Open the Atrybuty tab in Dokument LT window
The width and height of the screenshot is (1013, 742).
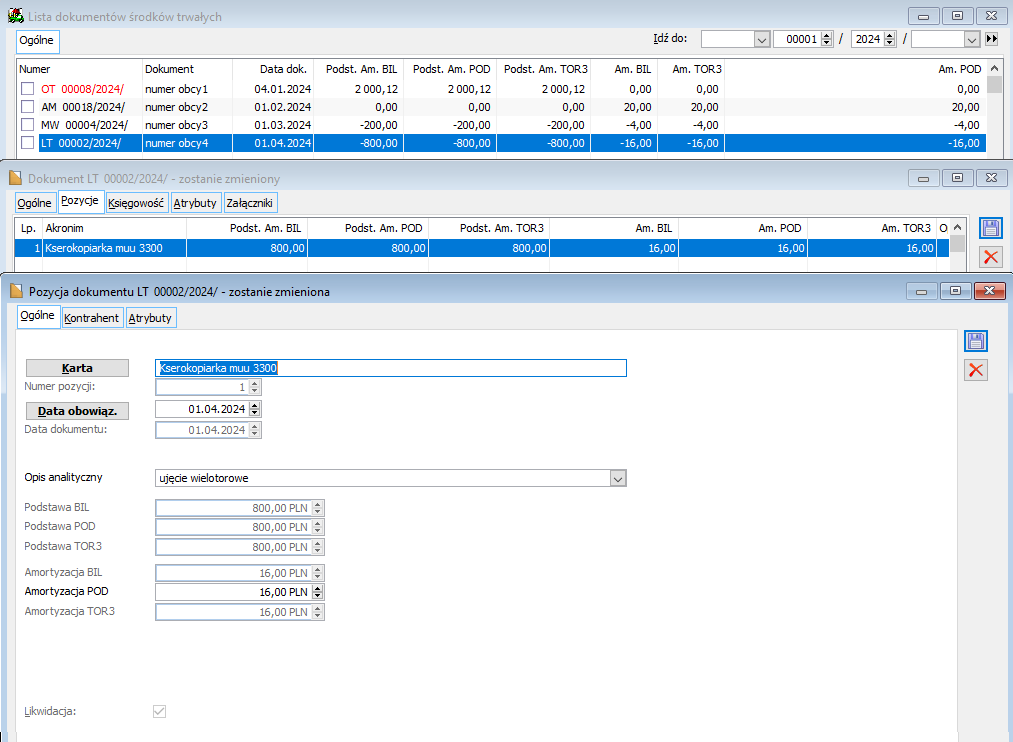click(195, 203)
